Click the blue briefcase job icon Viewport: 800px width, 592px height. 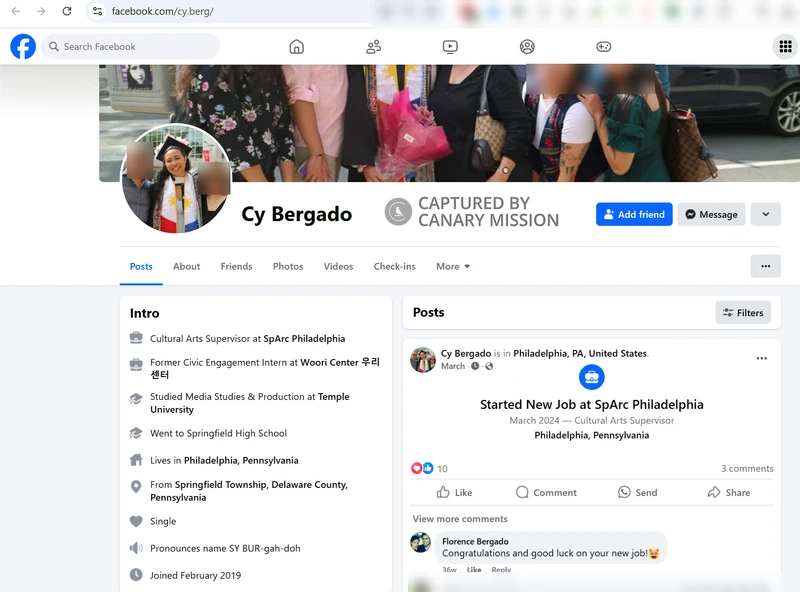pyautogui.click(x=592, y=377)
